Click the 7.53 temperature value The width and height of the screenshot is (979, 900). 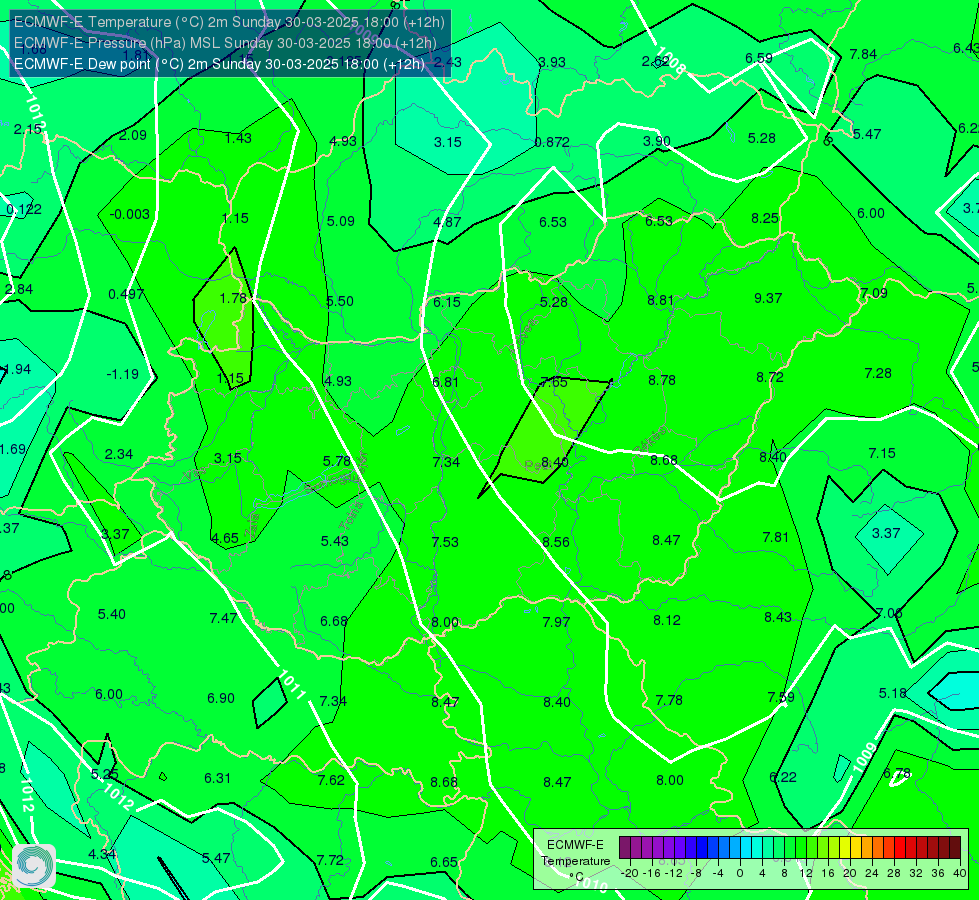click(445, 541)
